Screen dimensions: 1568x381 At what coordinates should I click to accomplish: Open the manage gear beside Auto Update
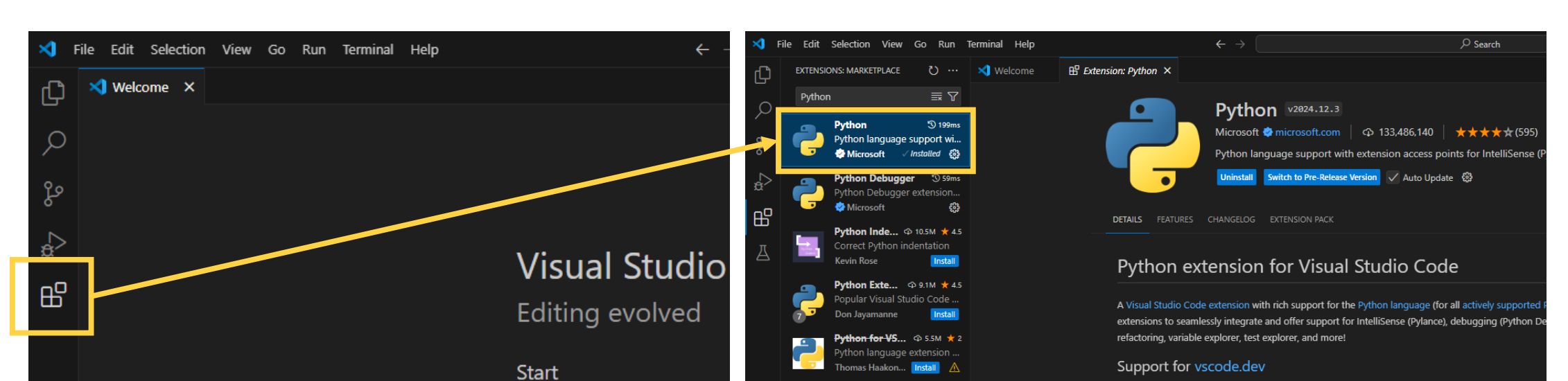[1467, 177]
